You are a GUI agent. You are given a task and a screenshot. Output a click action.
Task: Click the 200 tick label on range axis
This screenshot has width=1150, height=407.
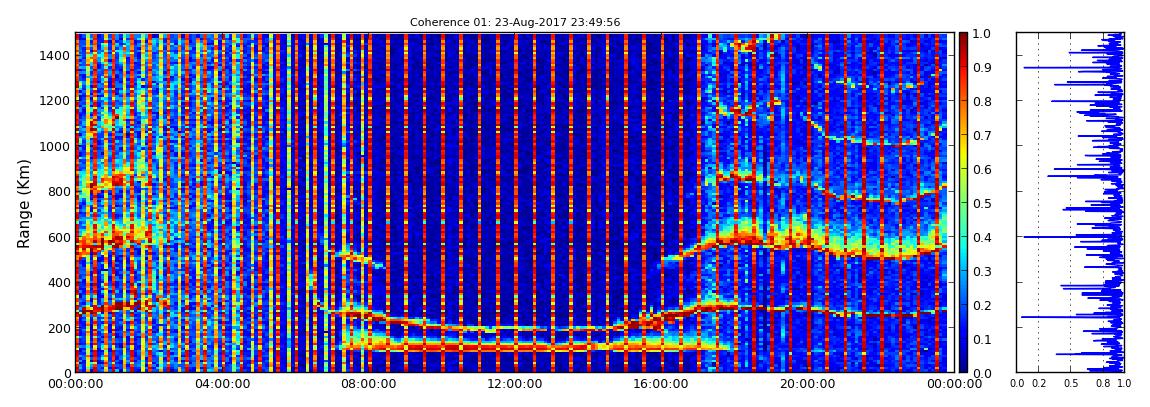tap(60, 328)
